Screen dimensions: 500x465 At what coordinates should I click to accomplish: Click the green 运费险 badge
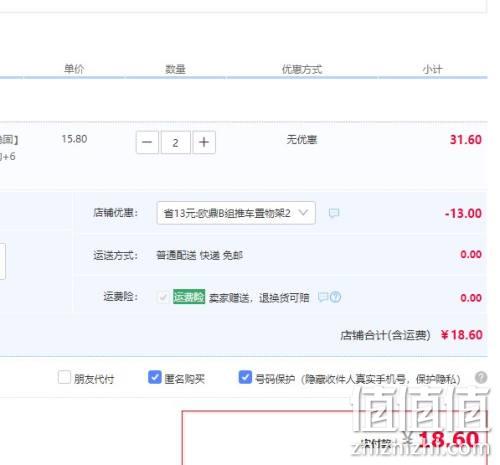pyautogui.click(x=189, y=297)
